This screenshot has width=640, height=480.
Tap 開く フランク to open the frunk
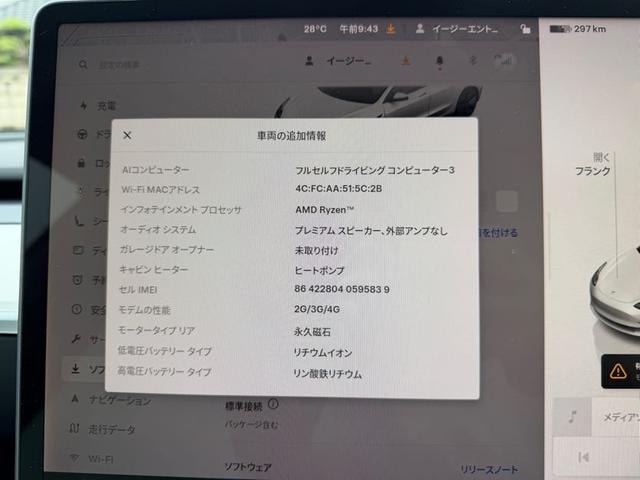[593, 164]
